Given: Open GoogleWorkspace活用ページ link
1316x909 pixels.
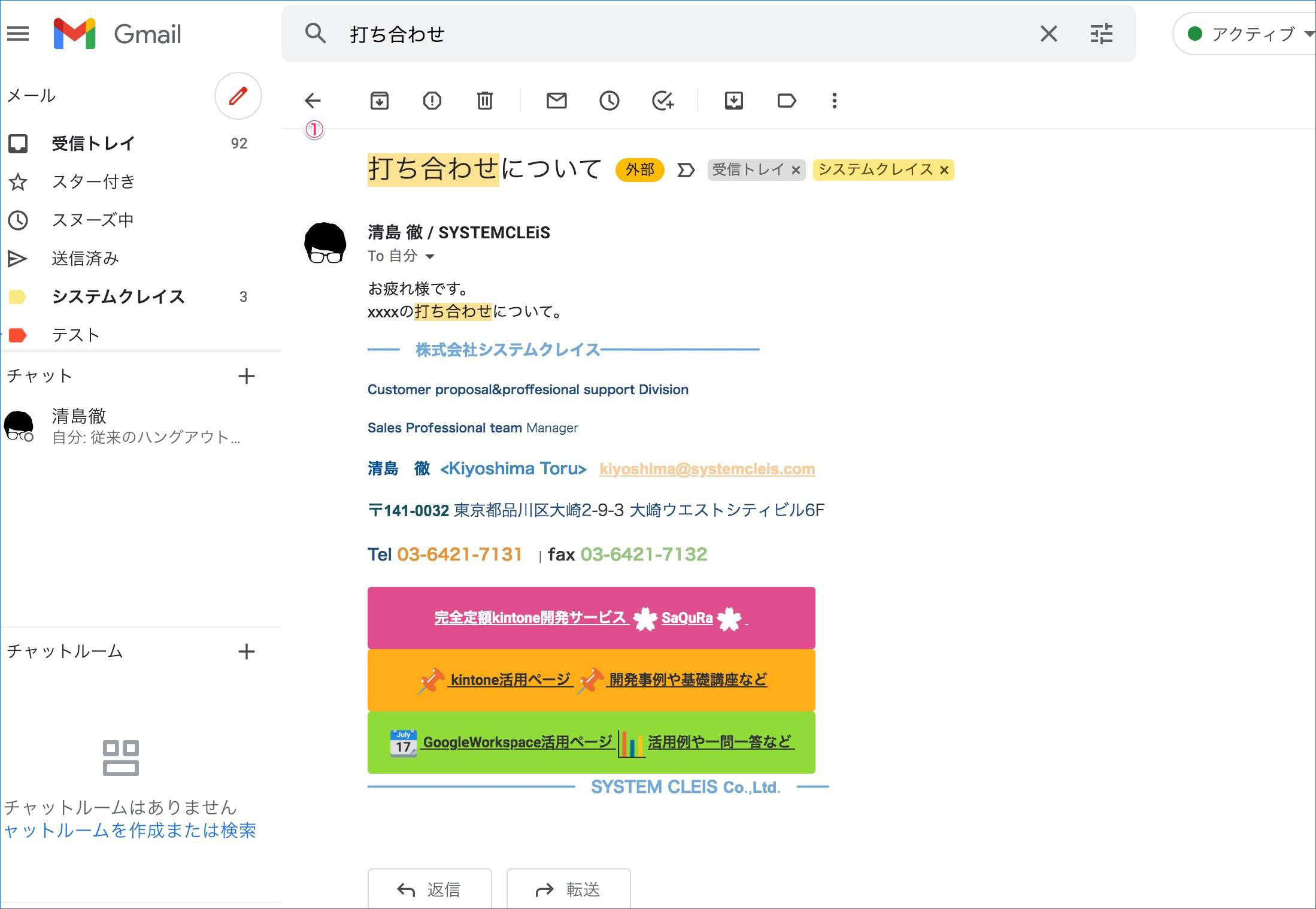Looking at the screenshot, I should tap(518, 743).
